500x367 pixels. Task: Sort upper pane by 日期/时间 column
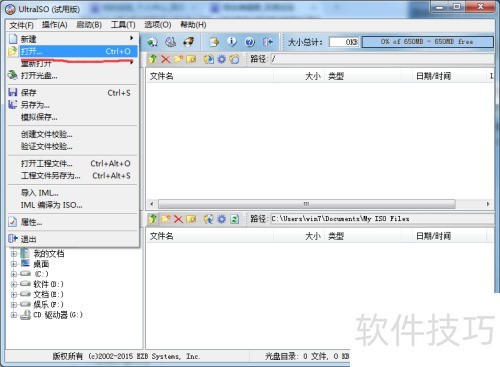449,76
